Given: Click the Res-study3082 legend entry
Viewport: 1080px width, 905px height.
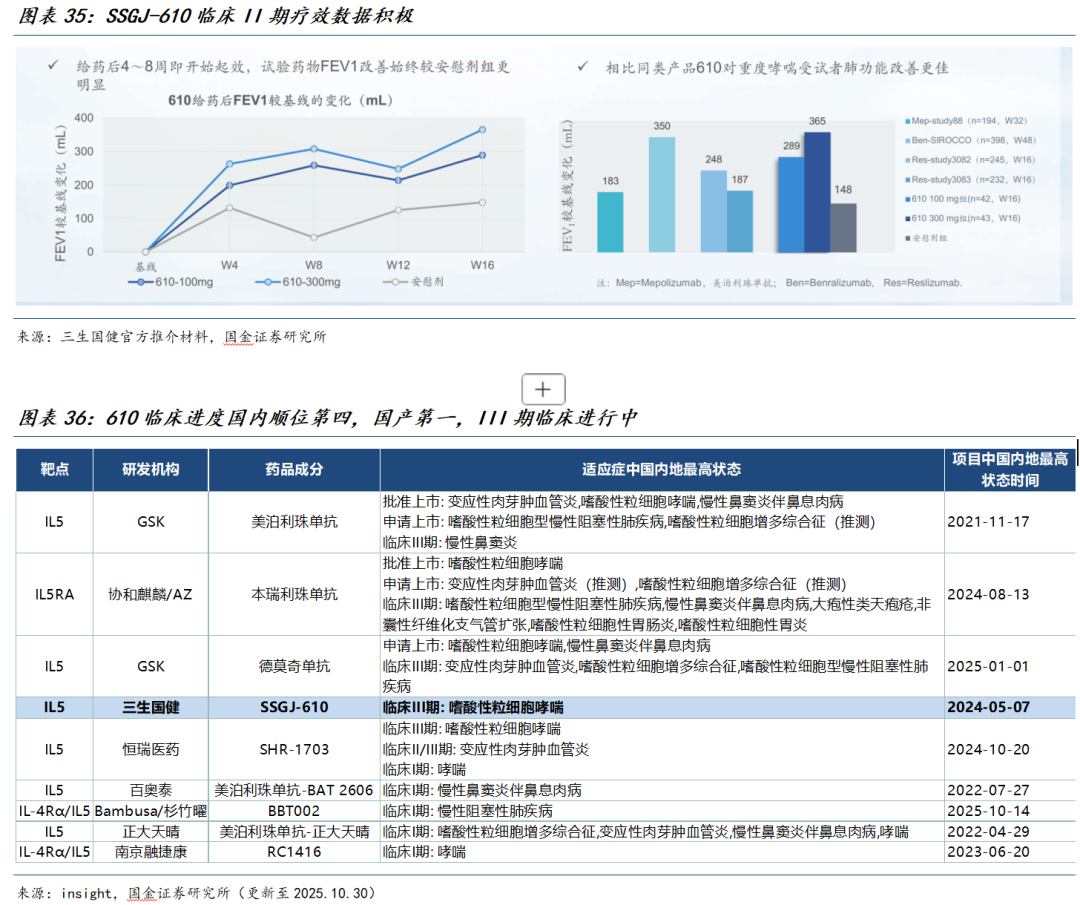Looking at the screenshot, I should pos(970,160).
